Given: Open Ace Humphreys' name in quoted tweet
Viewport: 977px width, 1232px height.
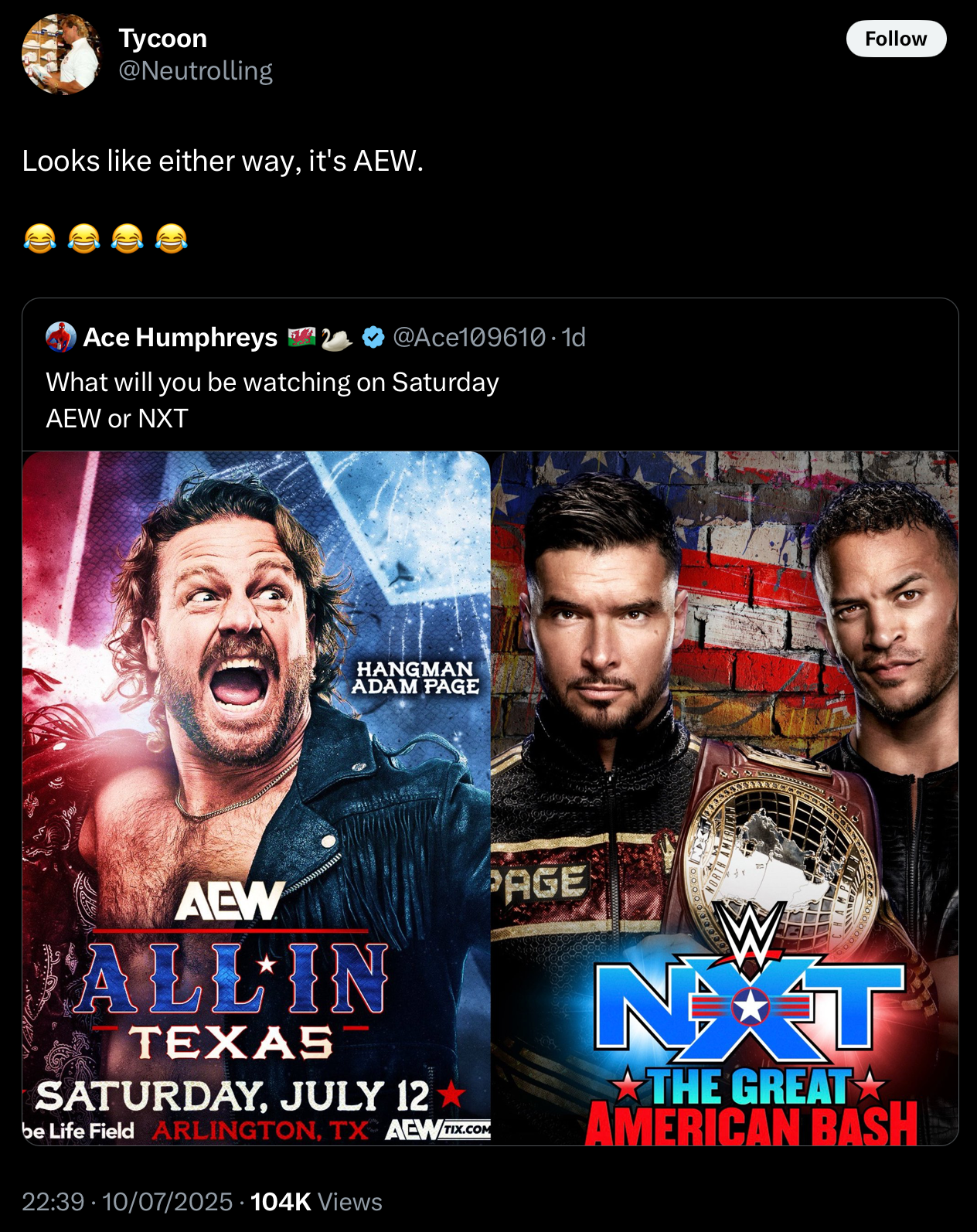Looking at the screenshot, I should (x=180, y=337).
